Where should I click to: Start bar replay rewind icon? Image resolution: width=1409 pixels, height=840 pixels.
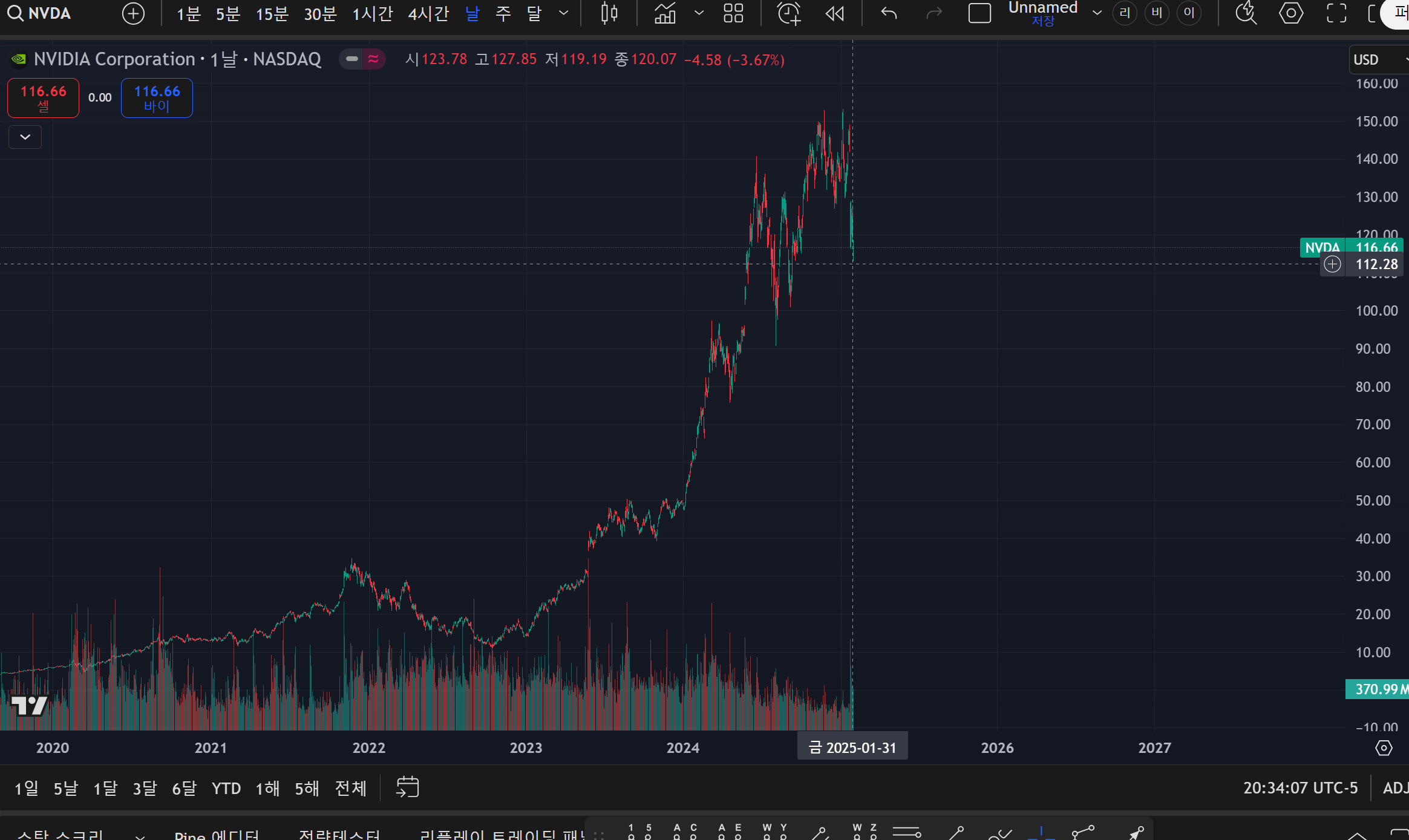point(835,13)
